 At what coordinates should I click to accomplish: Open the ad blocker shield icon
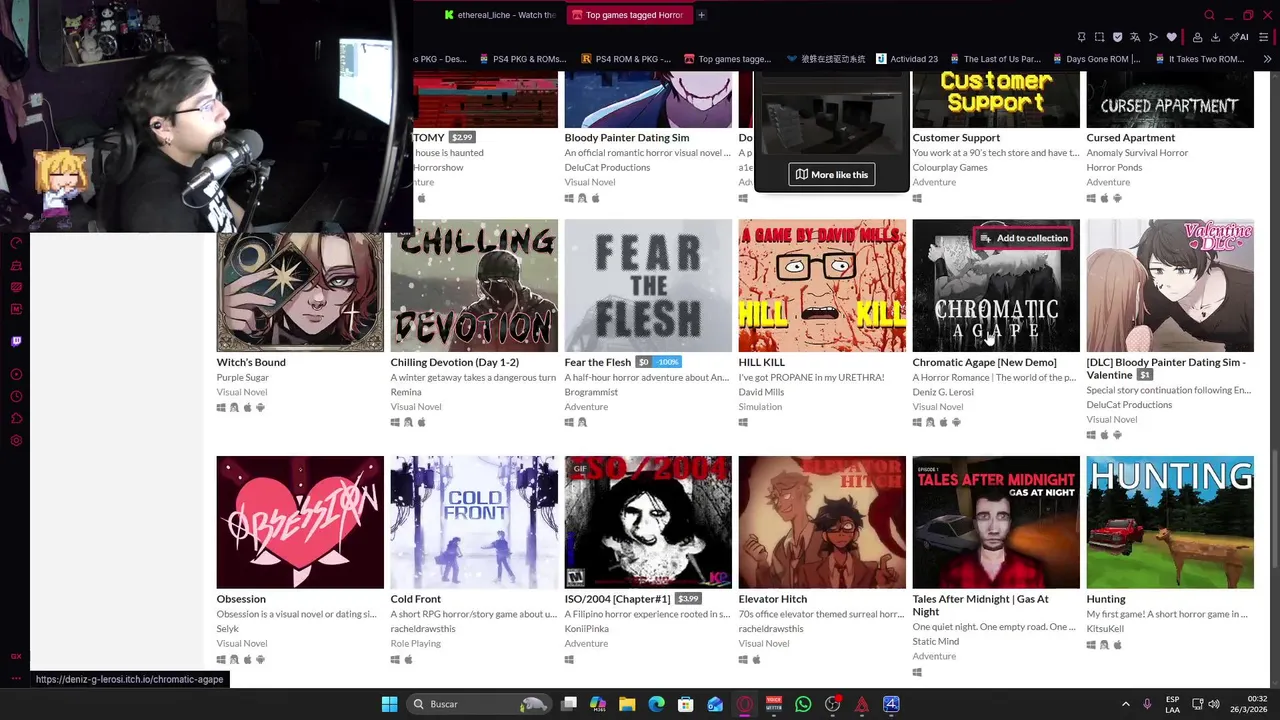pos(1117,37)
